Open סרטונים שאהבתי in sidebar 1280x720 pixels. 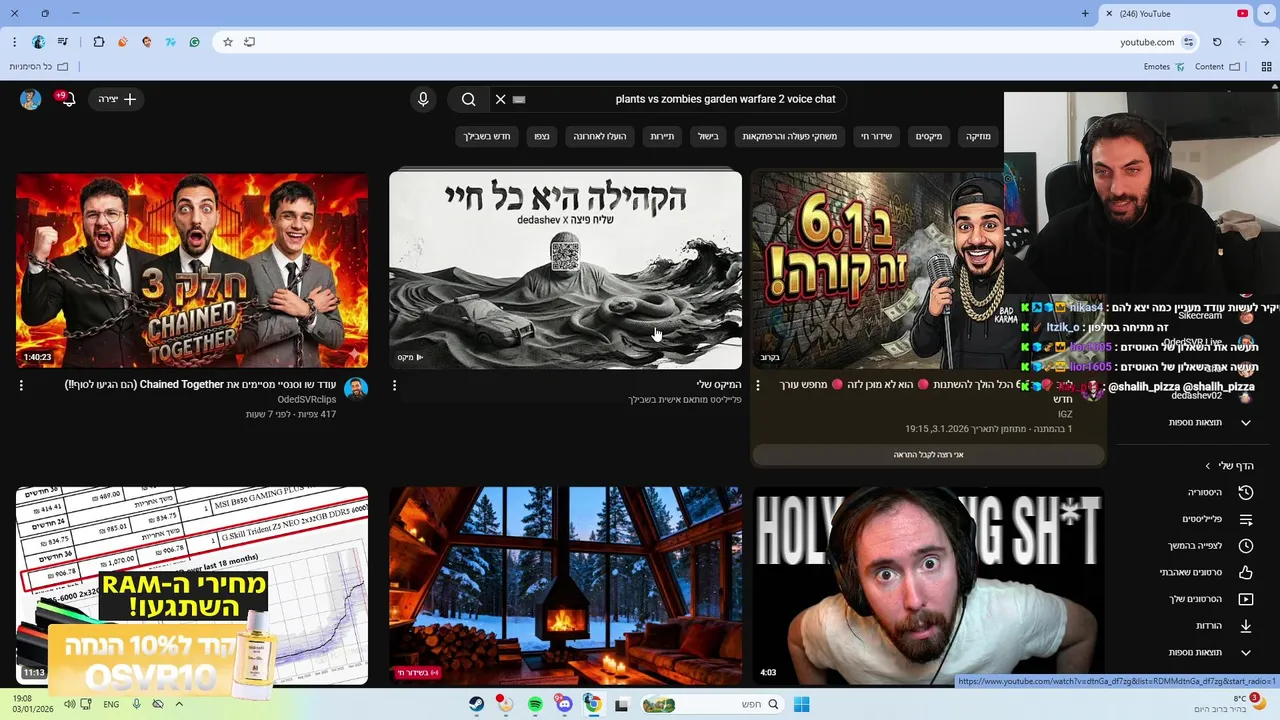coord(1206,572)
